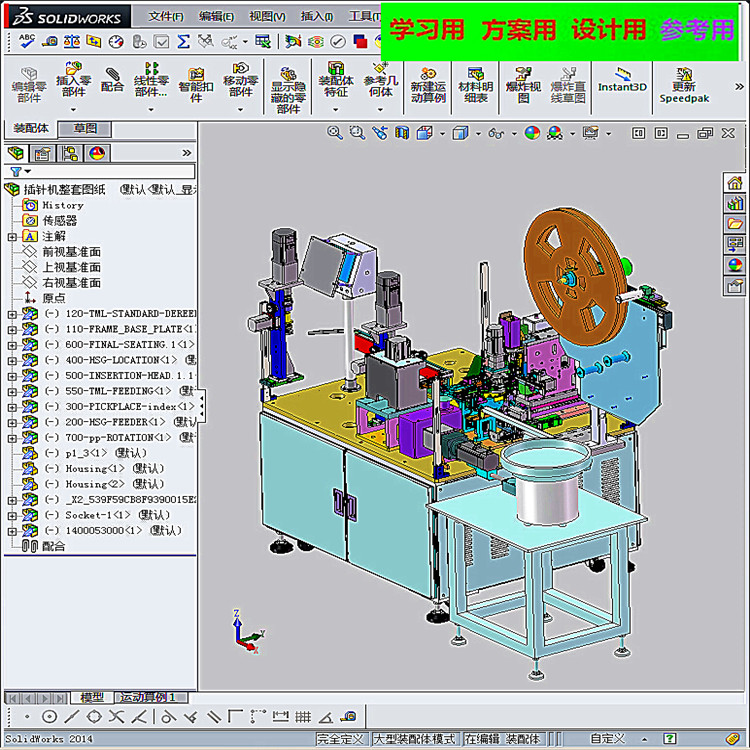
Task: Open Hide/Show Items glasses dropdown
Action: coord(514,133)
